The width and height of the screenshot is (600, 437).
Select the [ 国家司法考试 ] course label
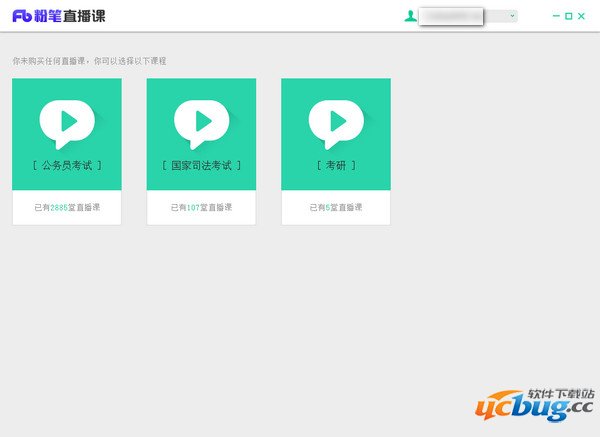pos(202,165)
